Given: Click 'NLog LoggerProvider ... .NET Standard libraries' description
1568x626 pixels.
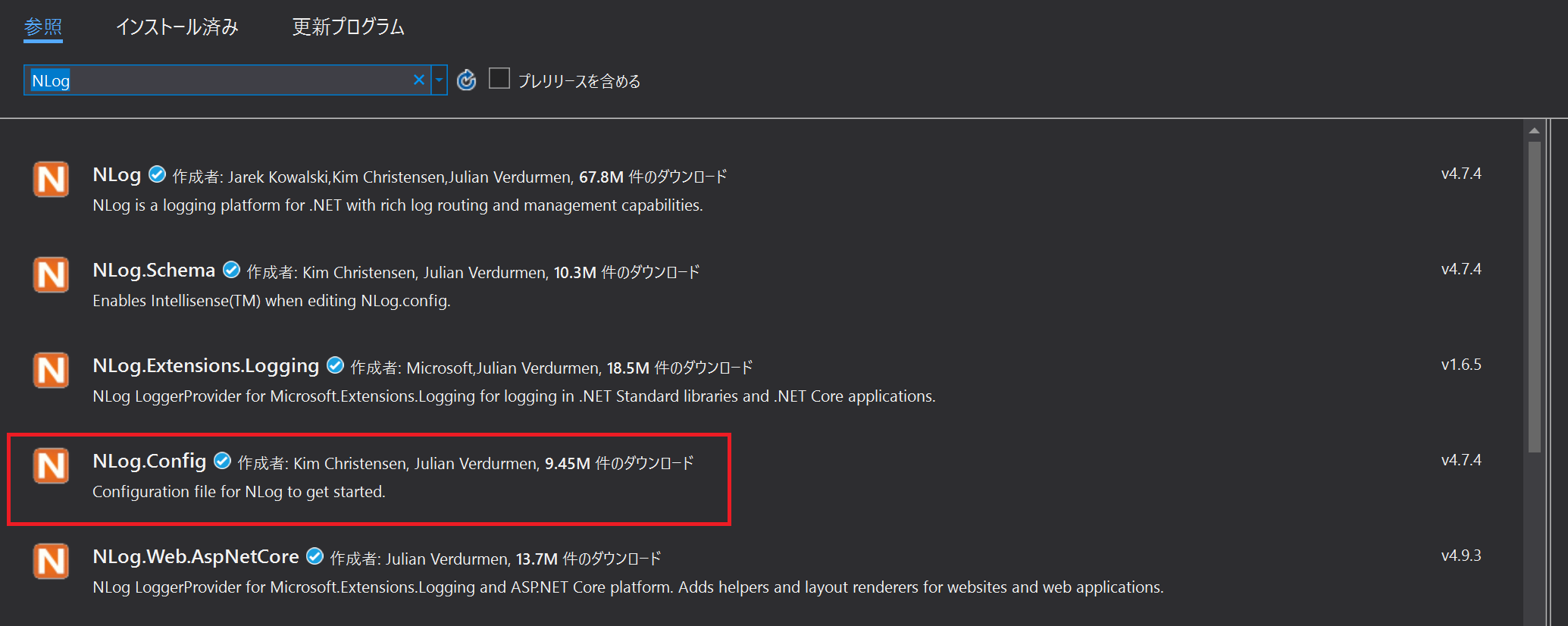Looking at the screenshot, I should pyautogui.click(x=514, y=396).
